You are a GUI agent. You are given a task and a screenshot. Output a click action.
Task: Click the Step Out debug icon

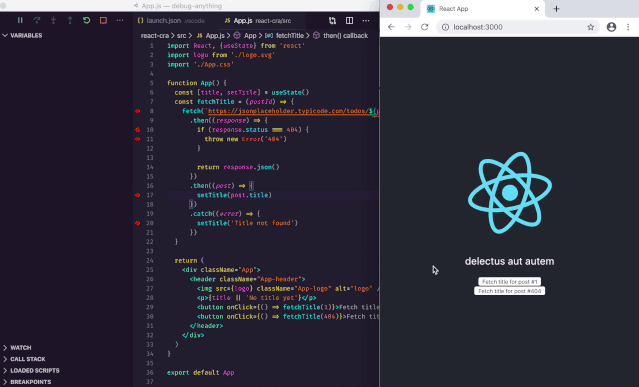point(70,20)
